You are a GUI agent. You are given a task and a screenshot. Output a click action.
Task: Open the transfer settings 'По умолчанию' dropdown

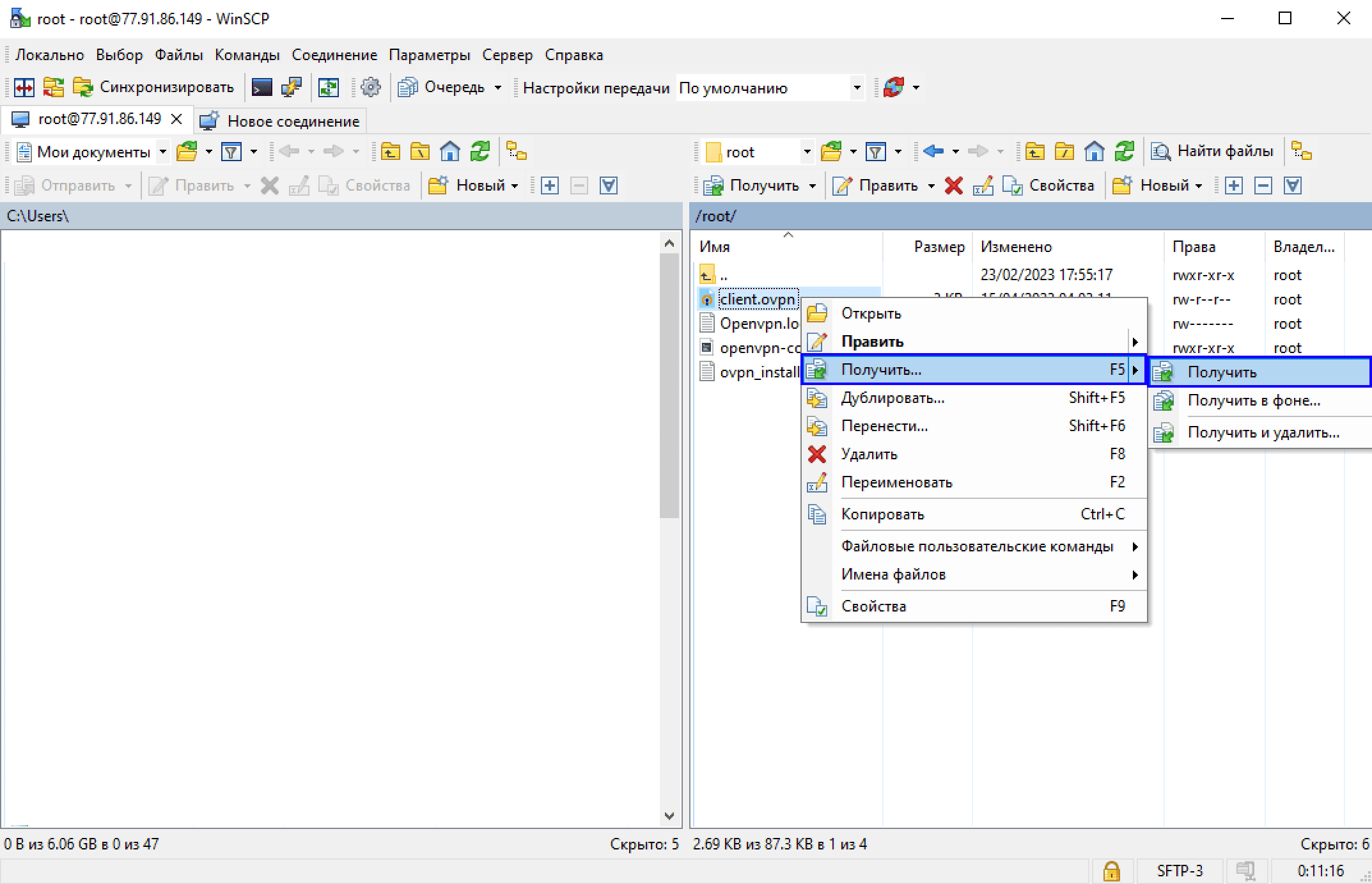(857, 88)
